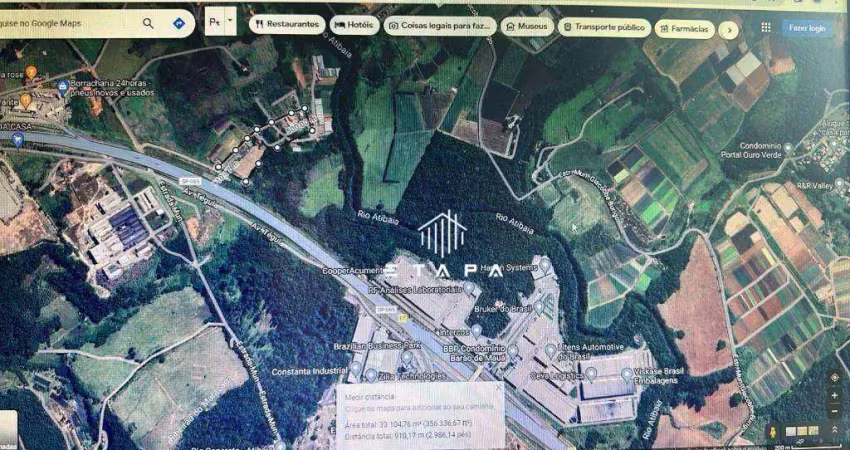Image resolution: width=850 pixels, height=450 pixels.
Task: Select the Farmácias category chip
Action: [684, 29]
